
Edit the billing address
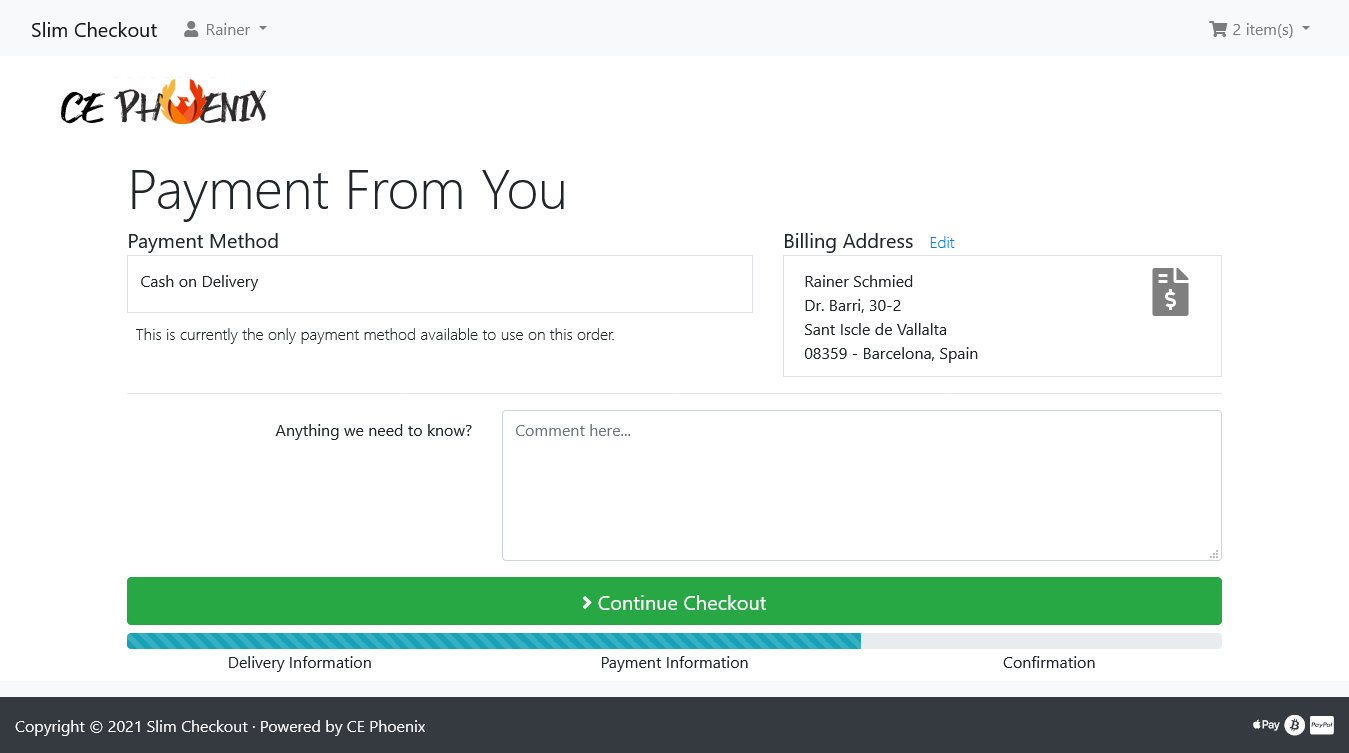click(x=942, y=243)
